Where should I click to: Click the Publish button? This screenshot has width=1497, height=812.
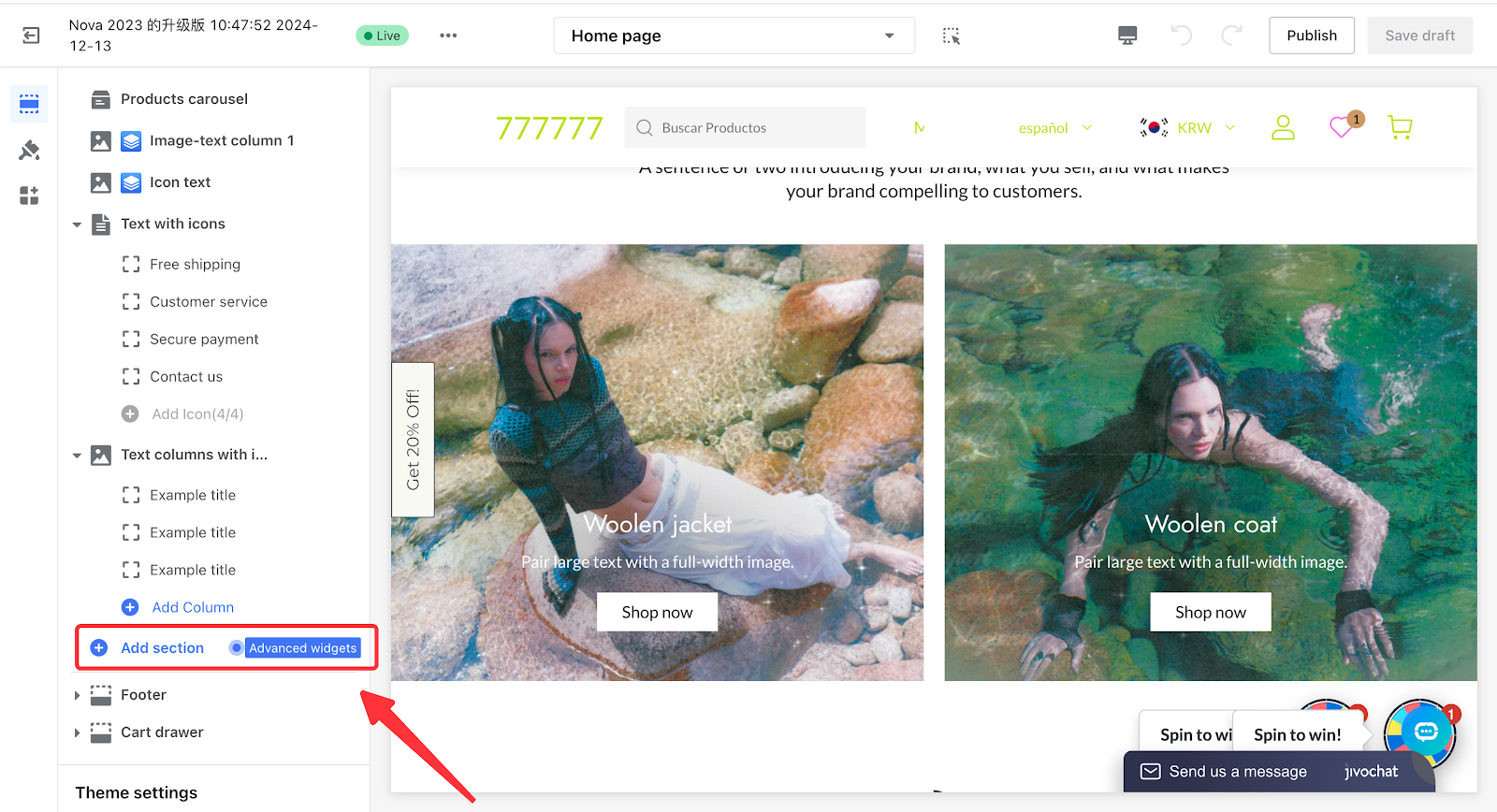pyautogui.click(x=1311, y=36)
